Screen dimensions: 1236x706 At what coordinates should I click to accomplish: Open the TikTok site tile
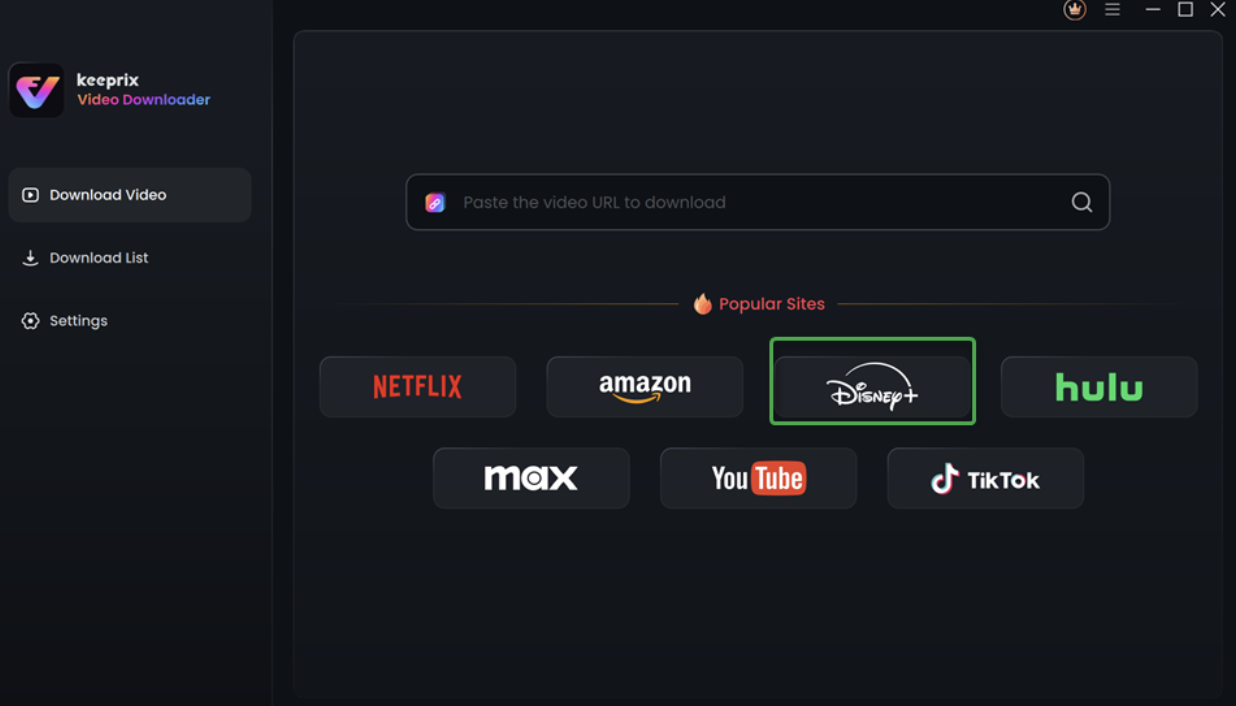pos(985,478)
